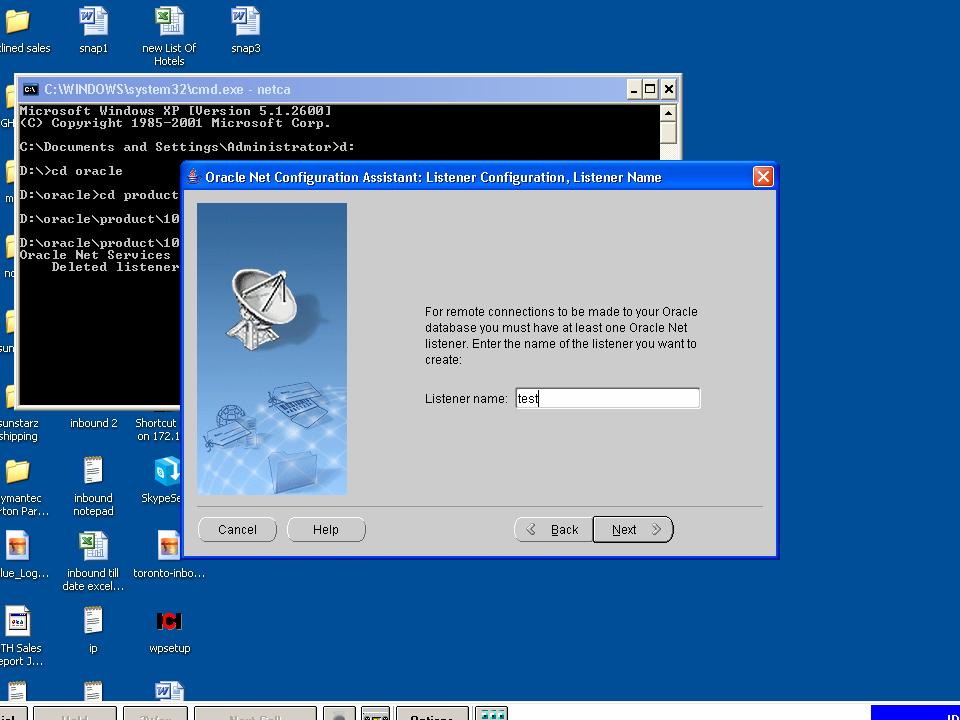This screenshot has width=960, height=720.
Task: Select the SkypeSetup installer icon
Action: tap(167, 471)
